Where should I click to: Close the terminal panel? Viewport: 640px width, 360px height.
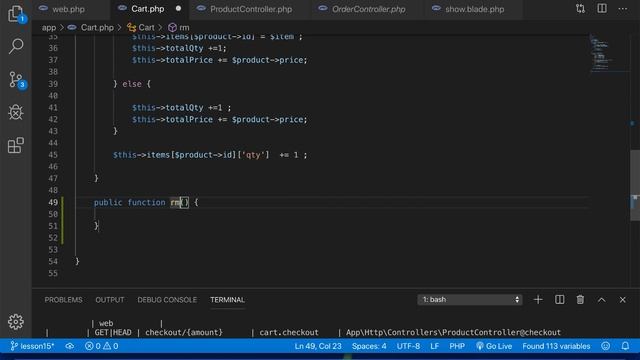pos(622,300)
